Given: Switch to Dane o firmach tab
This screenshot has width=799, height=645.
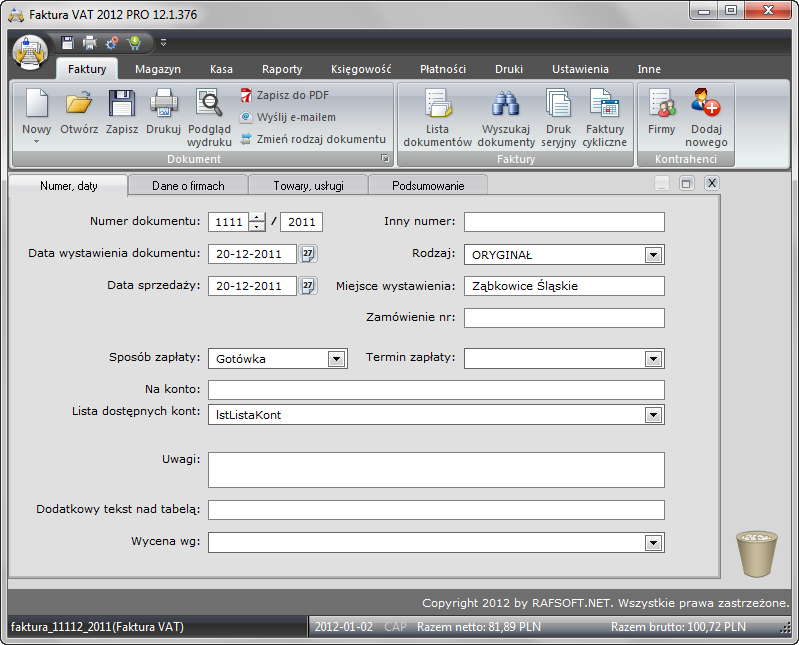Looking at the screenshot, I should point(188,185).
